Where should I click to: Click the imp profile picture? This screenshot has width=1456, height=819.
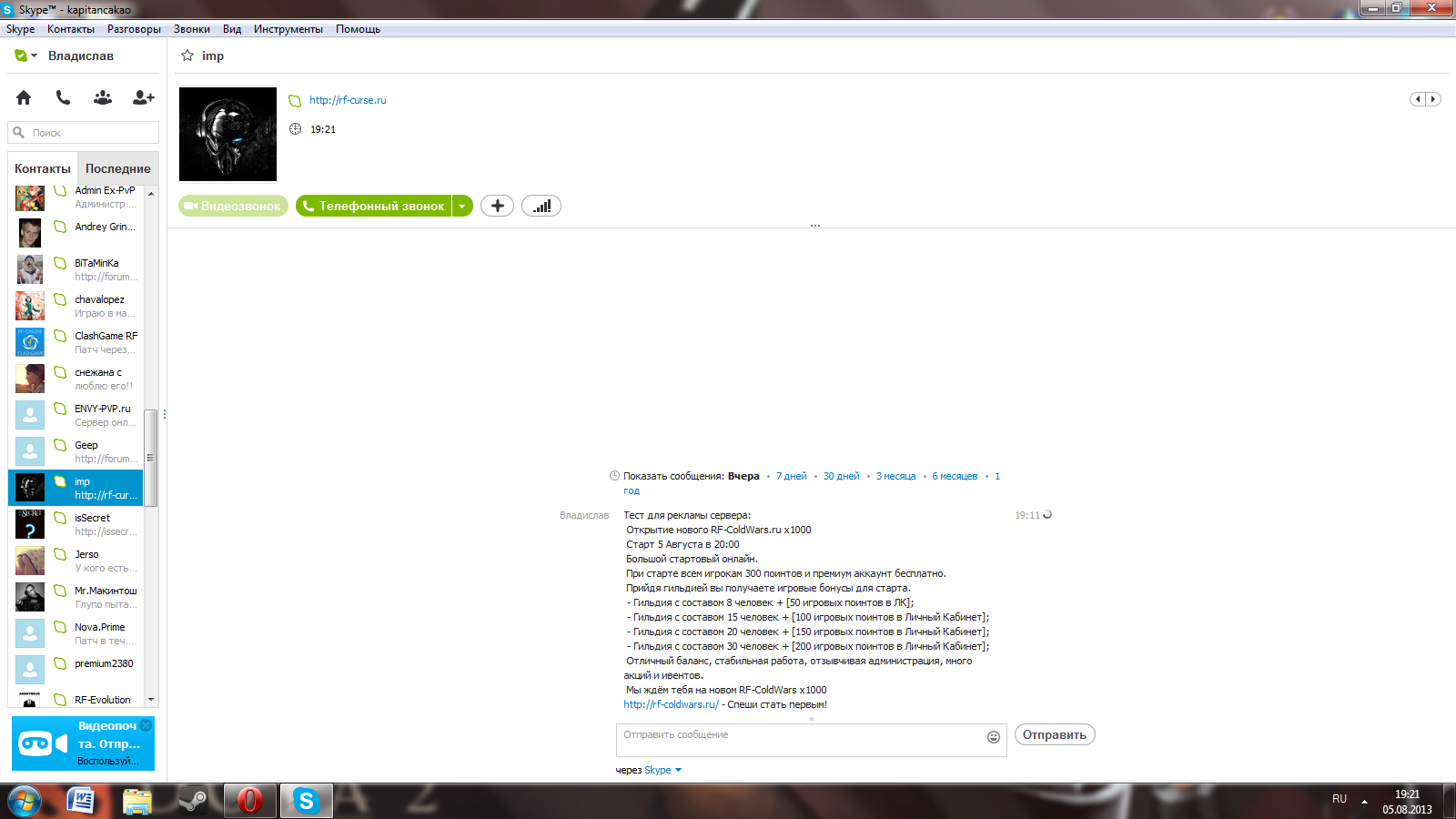pyautogui.click(x=227, y=134)
